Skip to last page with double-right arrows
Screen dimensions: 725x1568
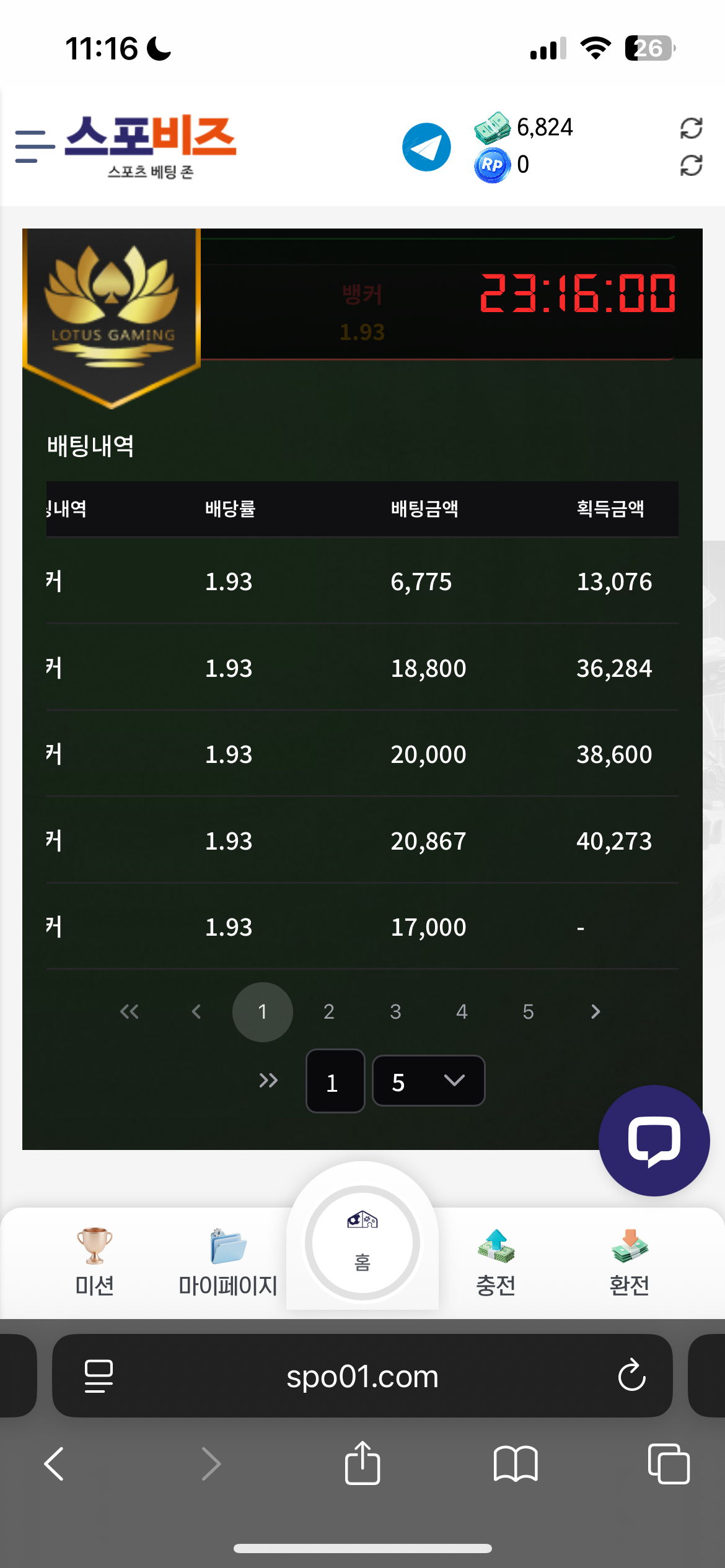tap(268, 1081)
